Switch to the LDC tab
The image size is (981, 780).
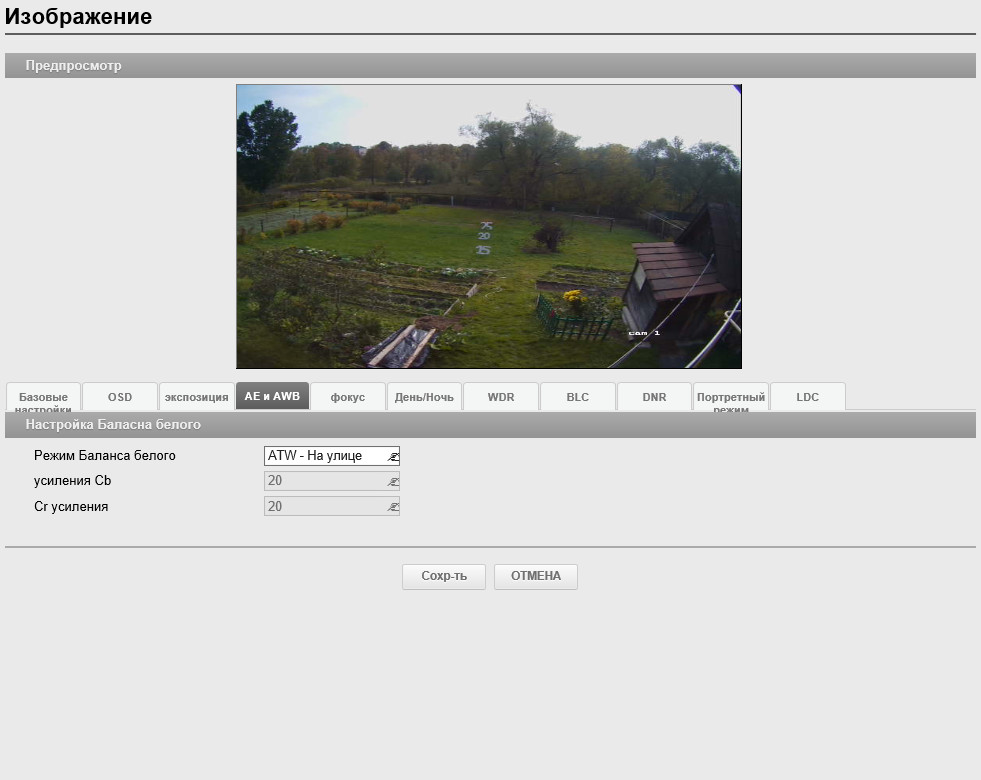(x=808, y=397)
